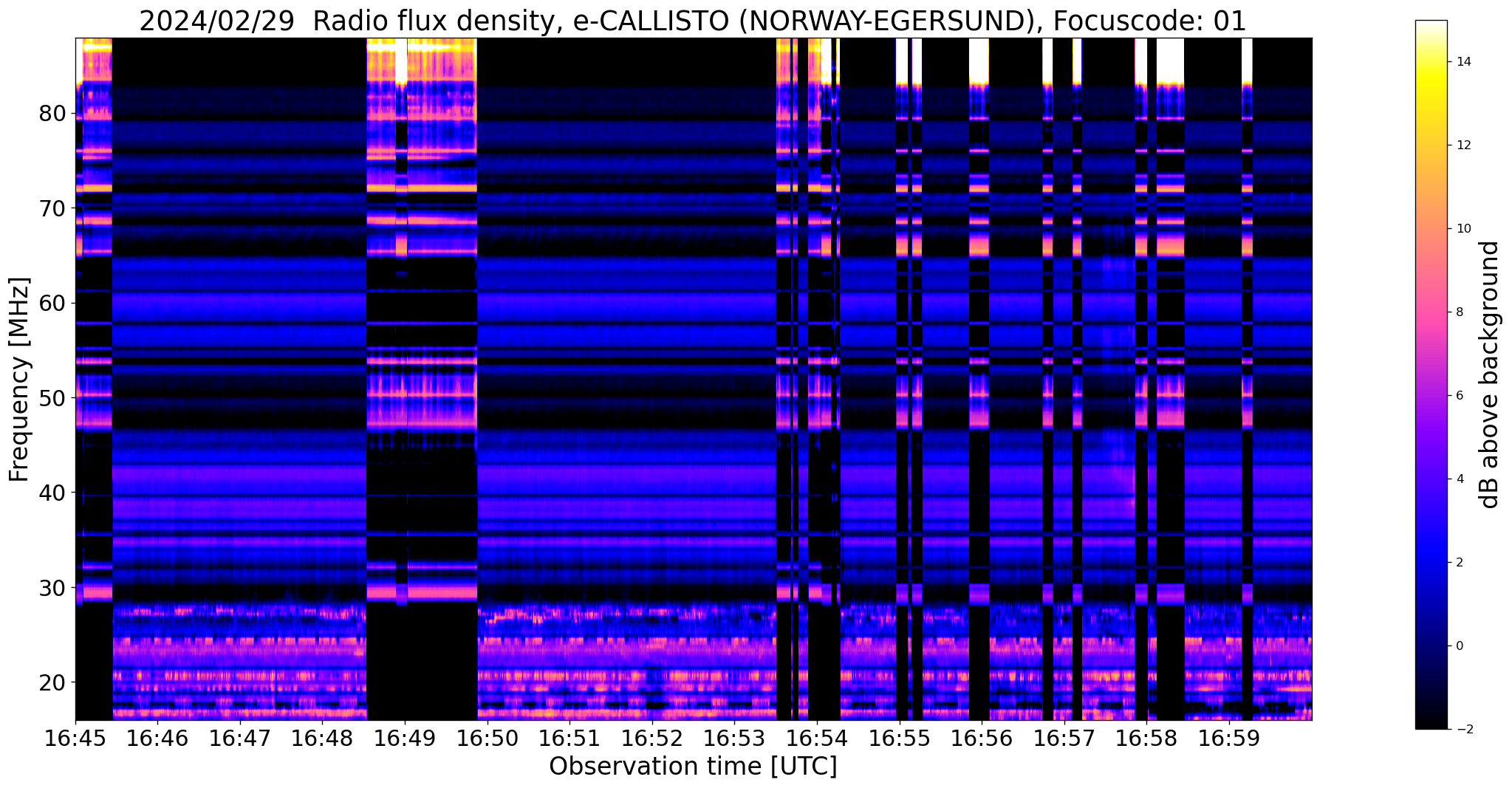Click the 'dB above background' colorbar label
The width and height of the screenshot is (1512, 788).
[1490, 374]
